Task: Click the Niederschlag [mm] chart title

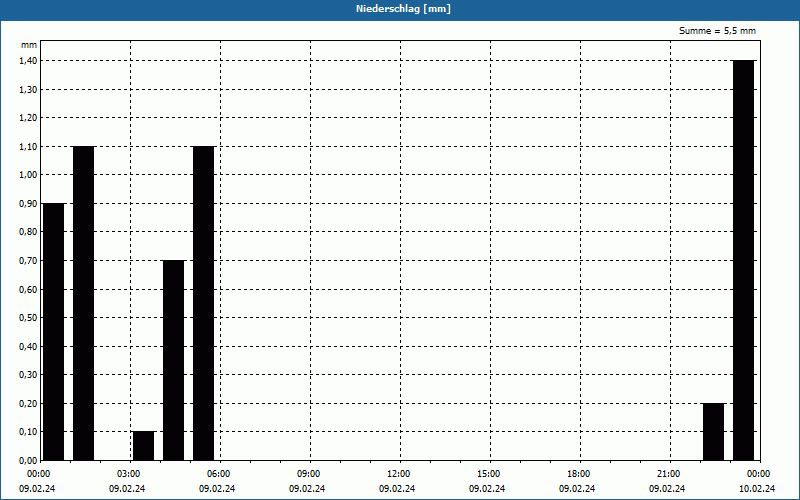Action: click(403, 9)
